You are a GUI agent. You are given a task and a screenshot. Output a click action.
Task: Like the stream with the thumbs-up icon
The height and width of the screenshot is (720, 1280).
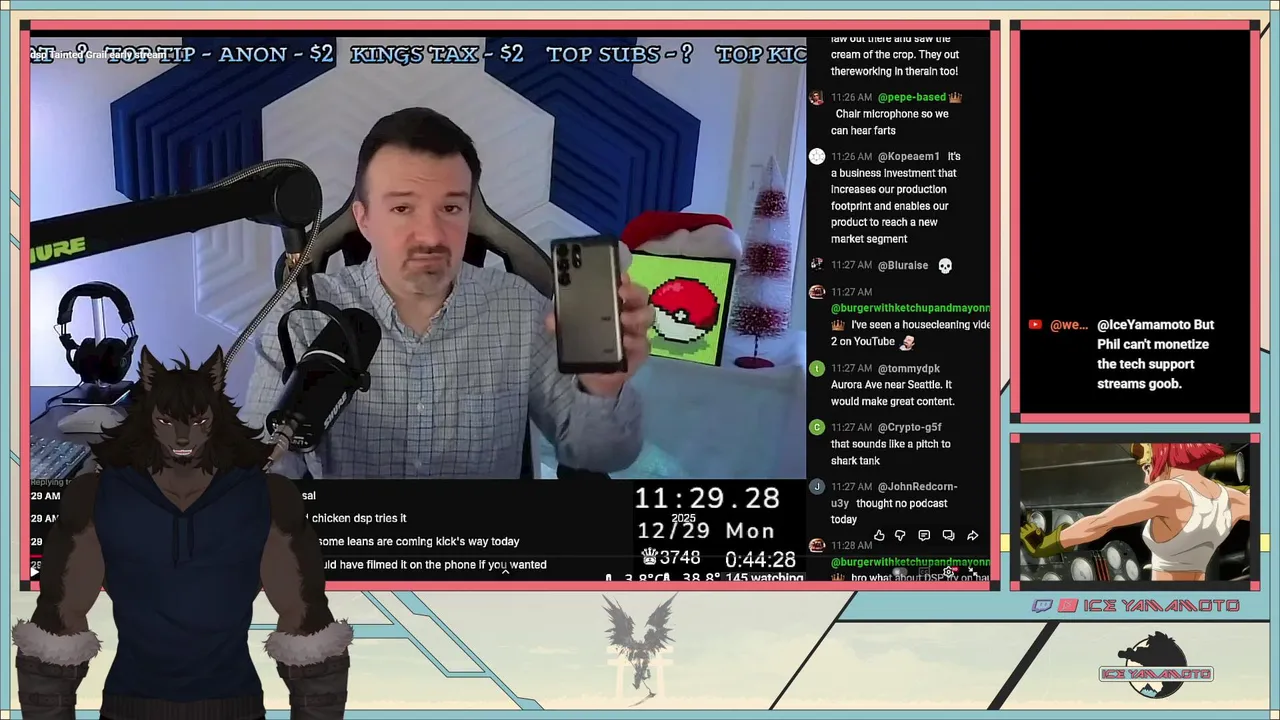point(879,536)
